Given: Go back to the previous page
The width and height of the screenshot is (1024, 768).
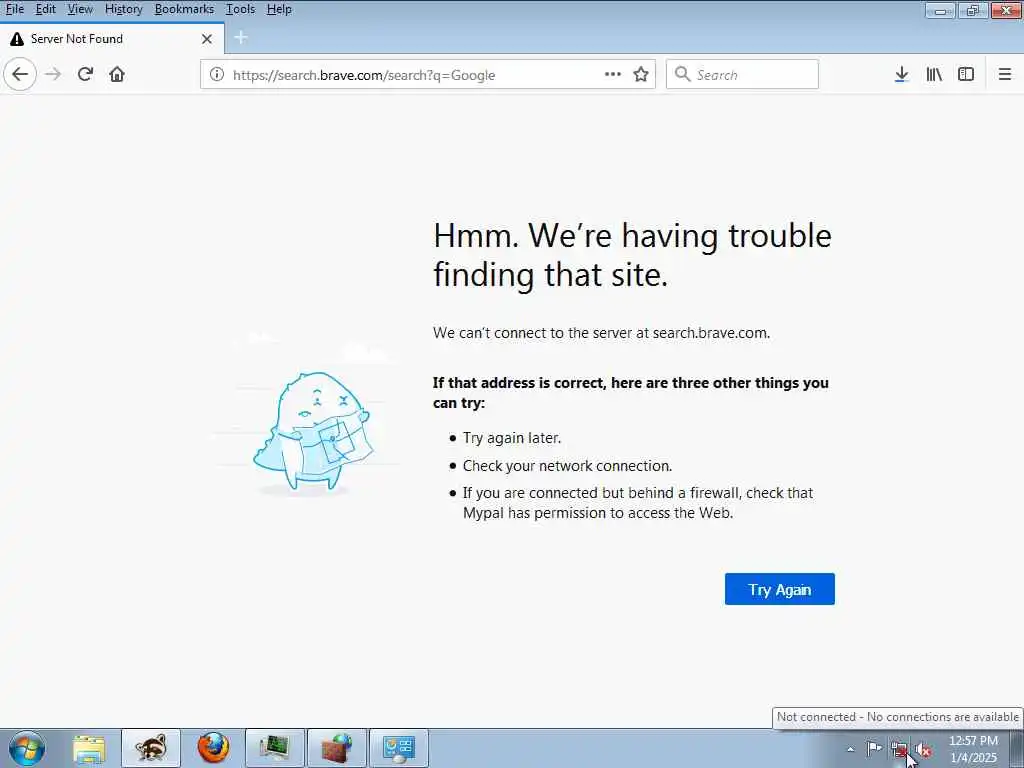Looking at the screenshot, I should pyautogui.click(x=20, y=74).
